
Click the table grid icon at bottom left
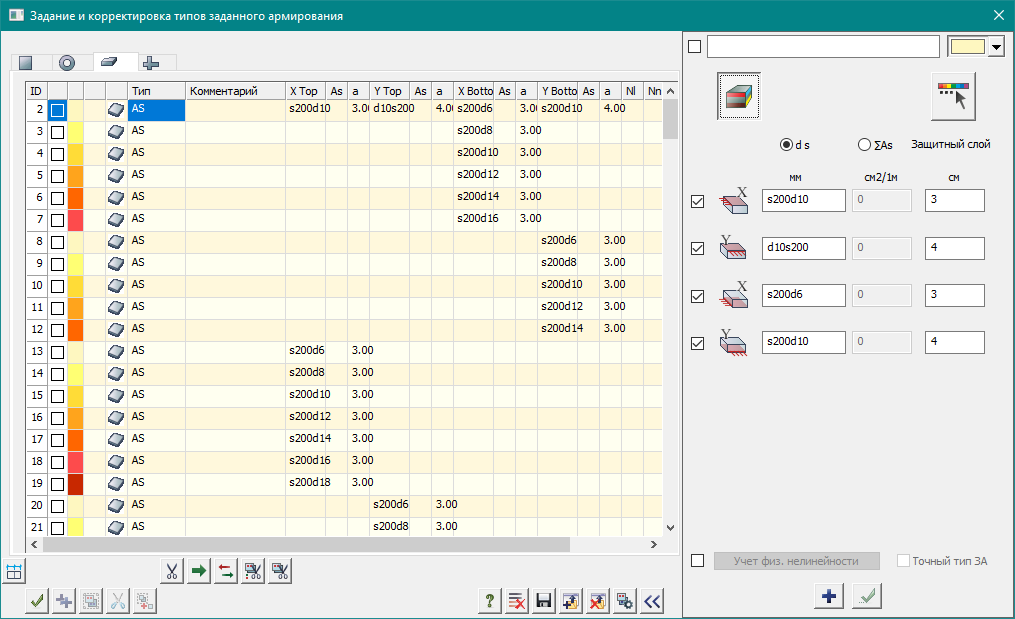[14, 572]
